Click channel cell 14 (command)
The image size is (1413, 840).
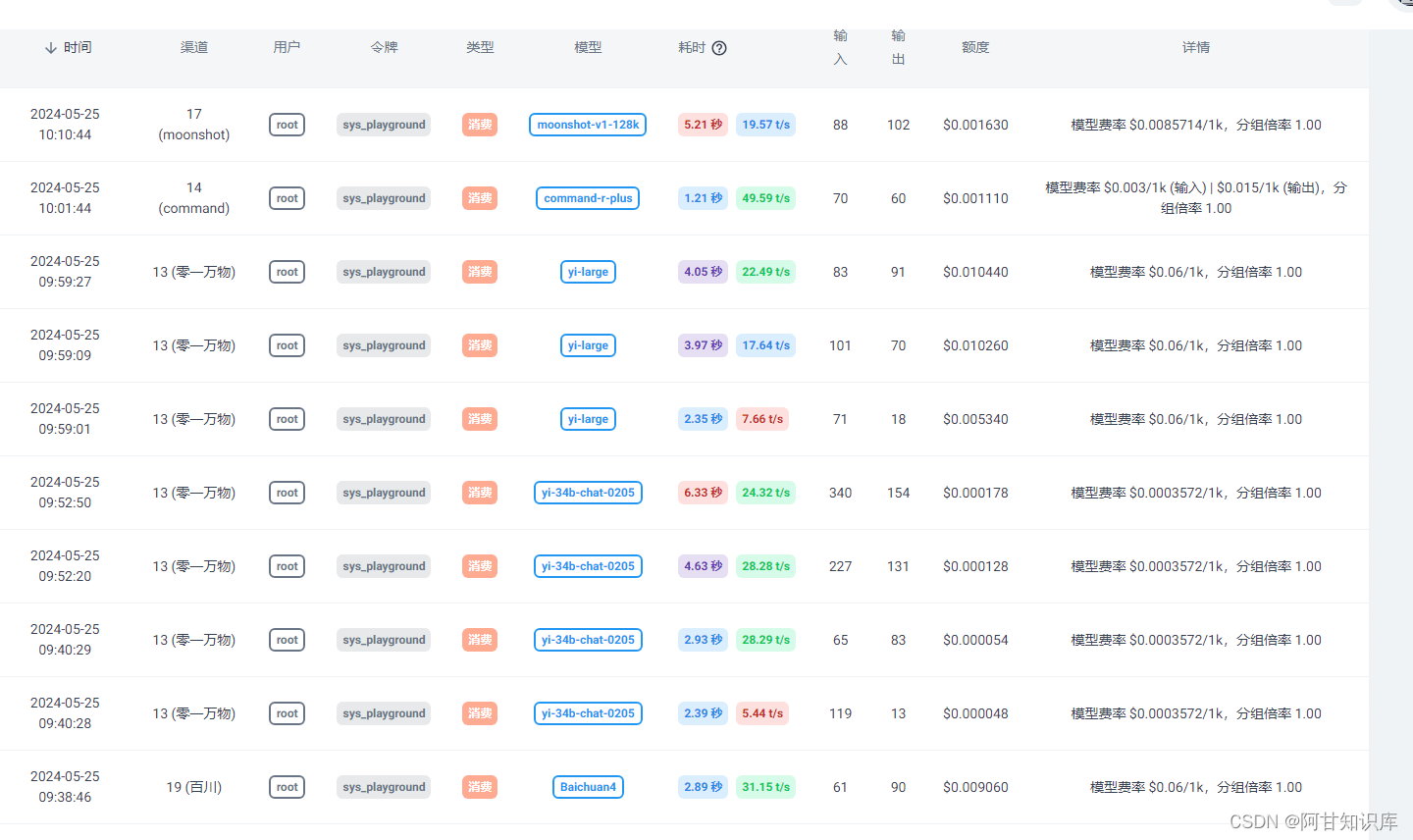pos(194,198)
